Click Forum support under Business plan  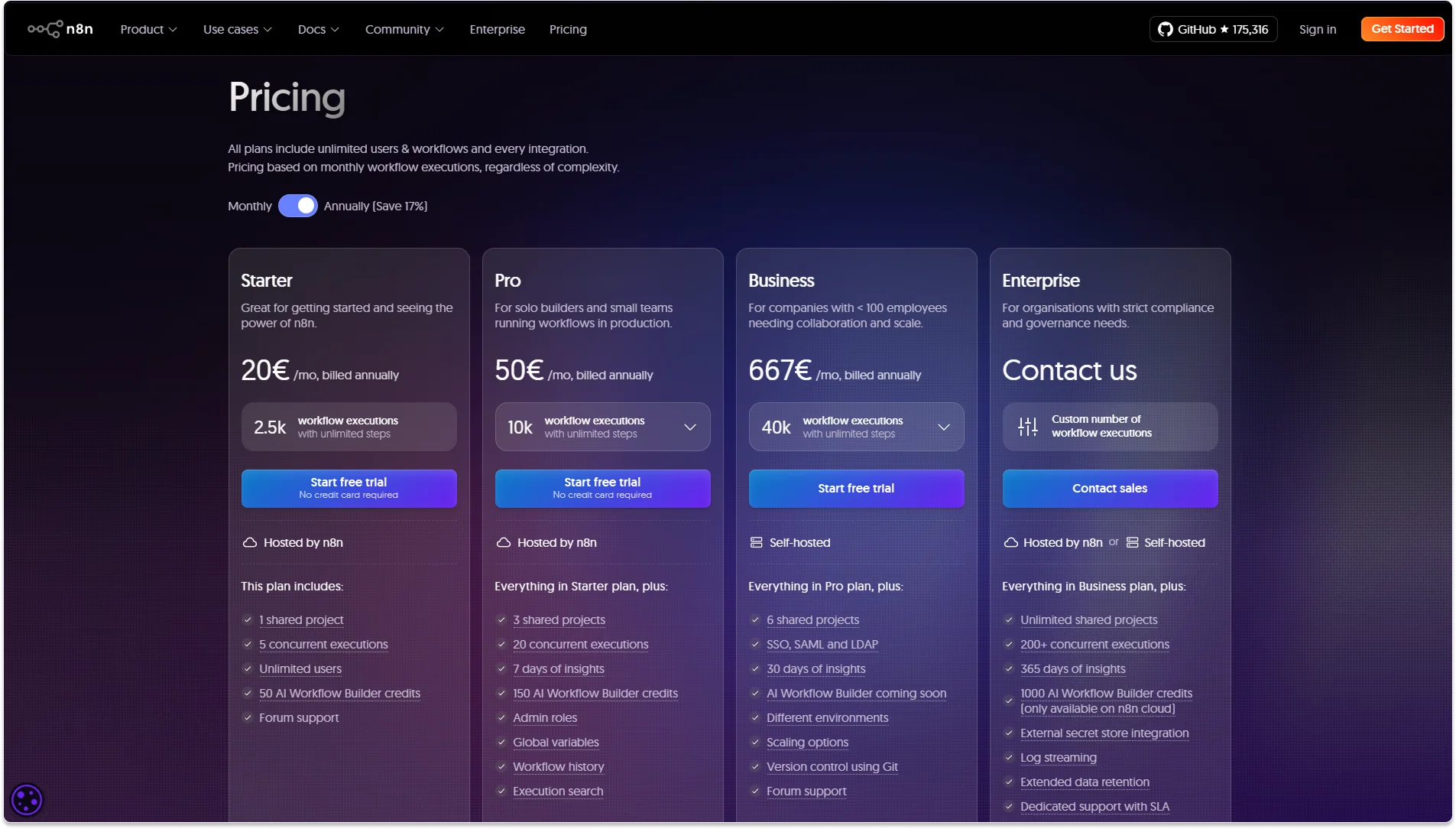(x=806, y=791)
